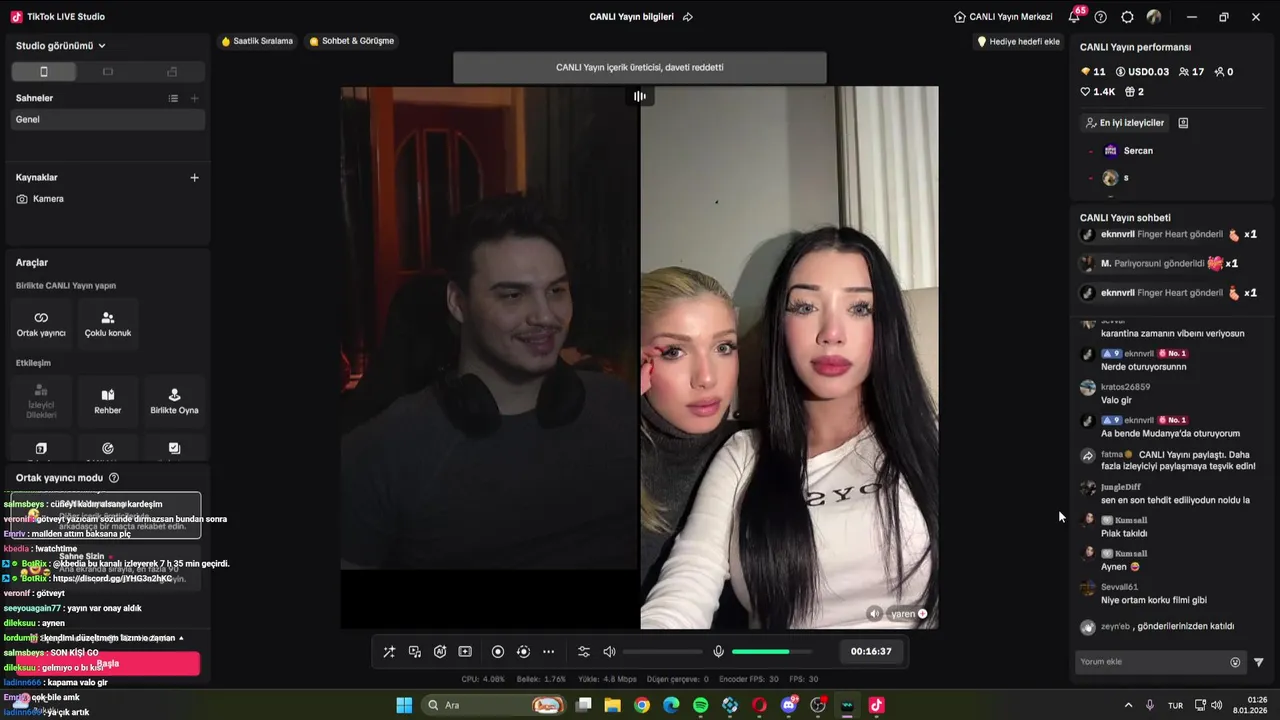Click the share arrow beside CANLI Yayın bilgileri
The width and height of the screenshot is (1280, 720).
[x=688, y=17]
